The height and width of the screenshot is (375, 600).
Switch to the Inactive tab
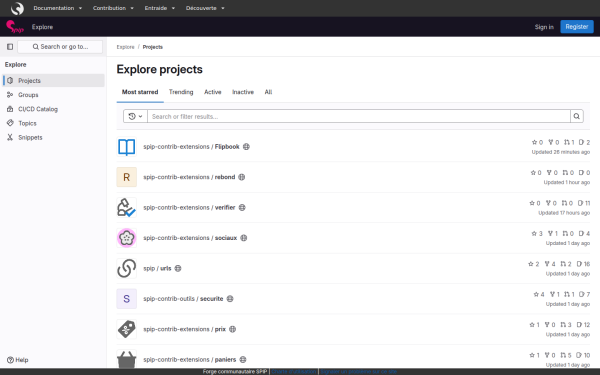[x=243, y=92]
